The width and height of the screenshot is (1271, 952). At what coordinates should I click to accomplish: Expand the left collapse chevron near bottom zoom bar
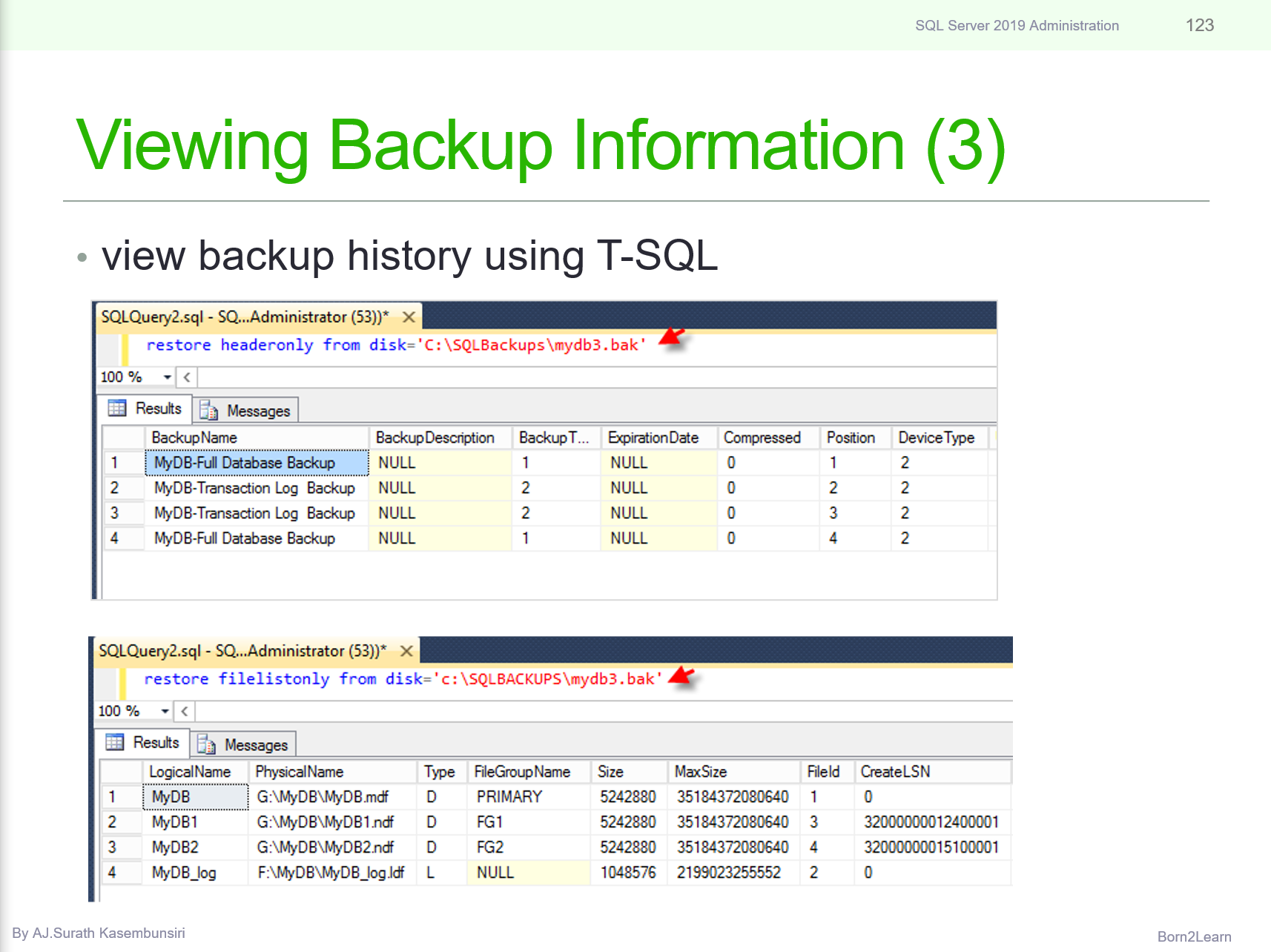(183, 711)
